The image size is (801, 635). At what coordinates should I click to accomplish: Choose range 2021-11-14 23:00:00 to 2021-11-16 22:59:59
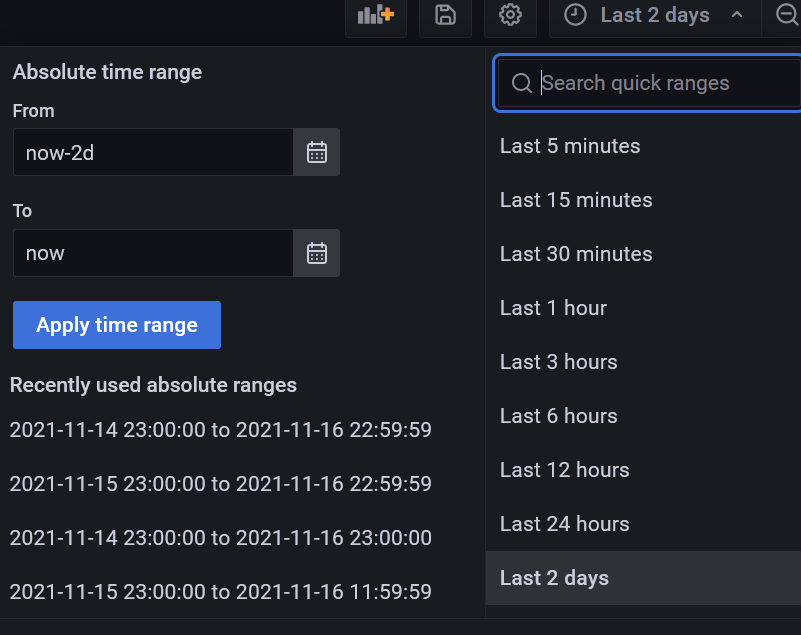(220, 429)
